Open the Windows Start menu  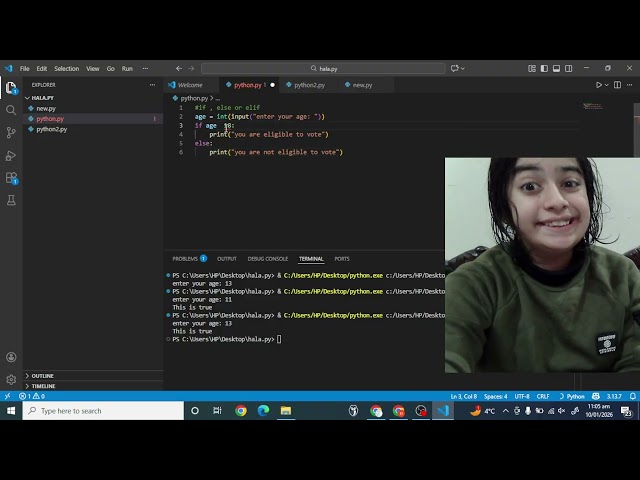pyautogui.click(x=11, y=411)
